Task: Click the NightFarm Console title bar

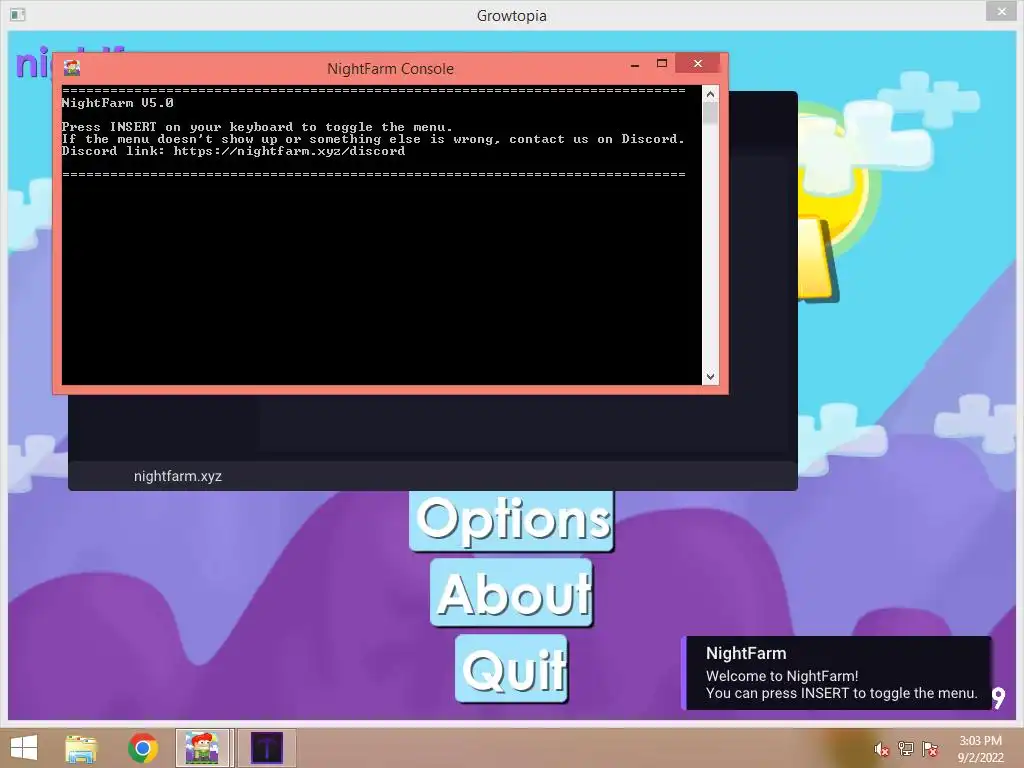Action: pos(390,69)
